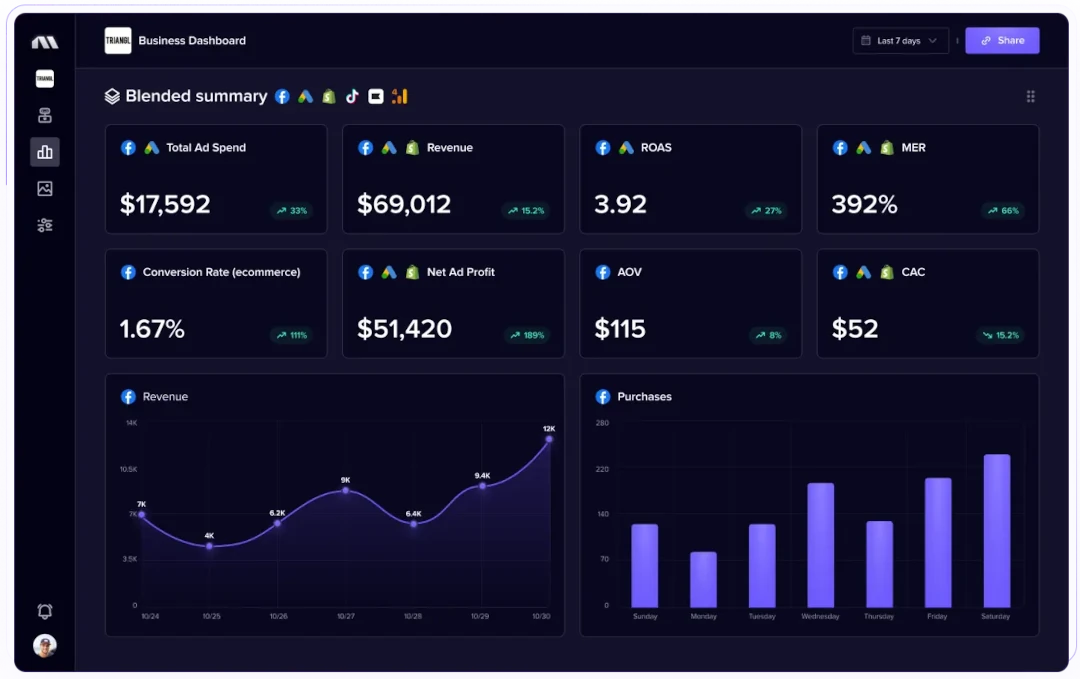
Task: Click the Shopify icon on MER card
Action: tap(887, 147)
